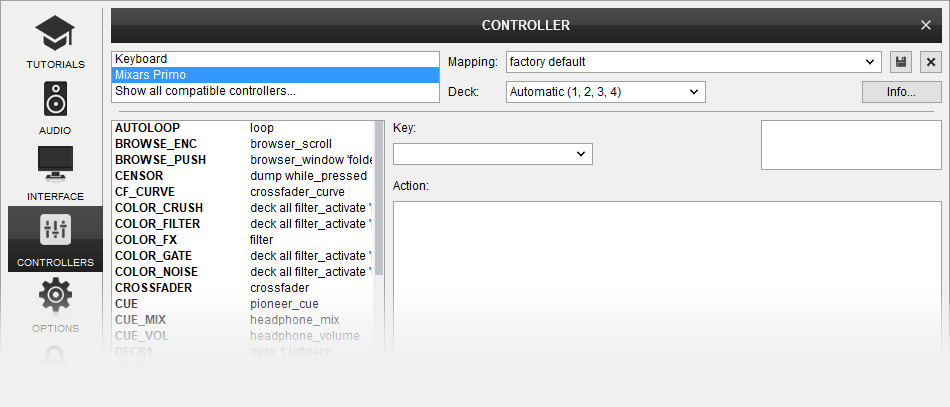950x407 pixels.
Task: Delete the mapping with the X icon
Action: point(931,62)
